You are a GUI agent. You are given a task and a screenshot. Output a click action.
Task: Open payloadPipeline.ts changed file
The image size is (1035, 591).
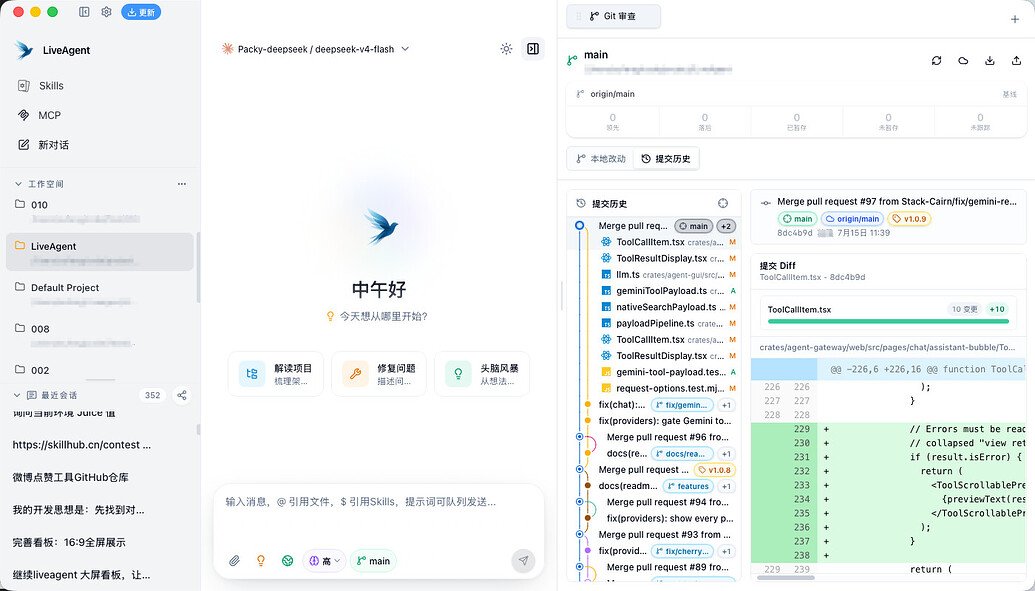tap(667, 324)
